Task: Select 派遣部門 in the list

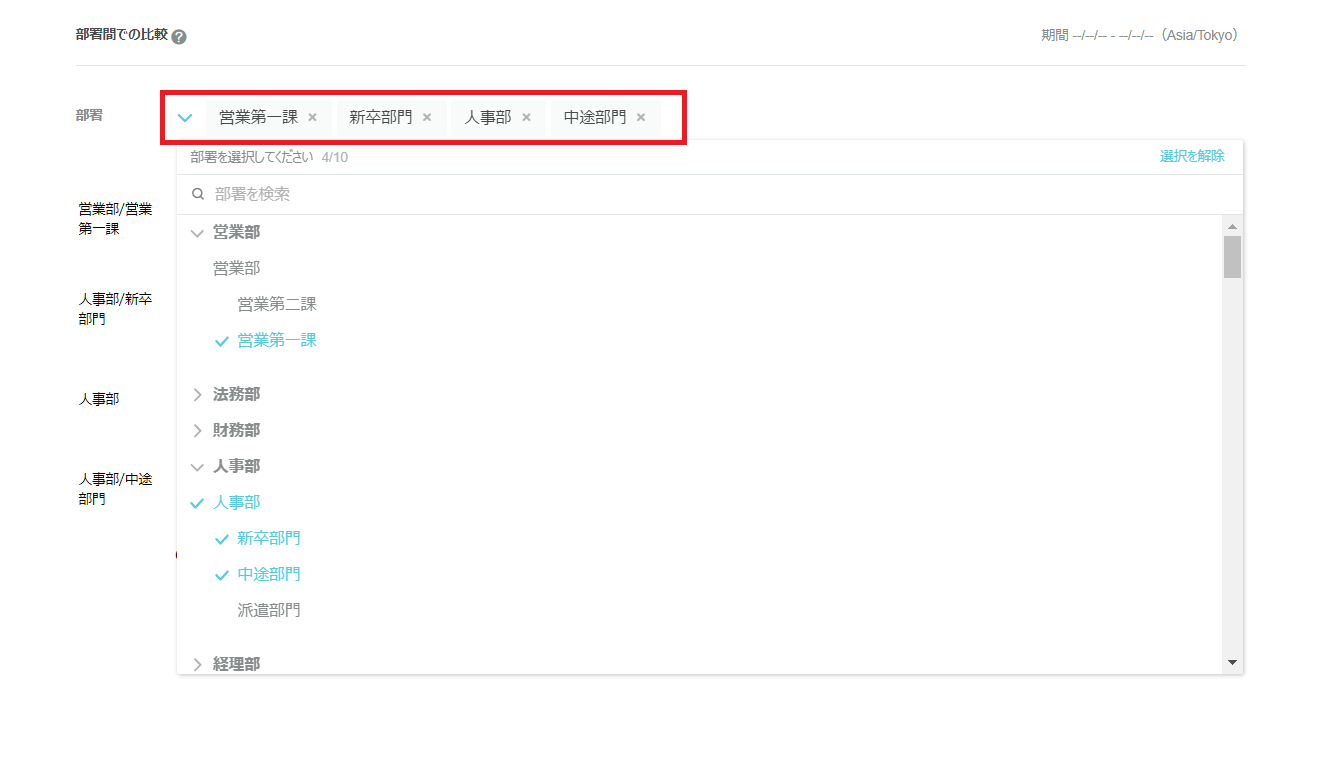Action: tap(269, 610)
